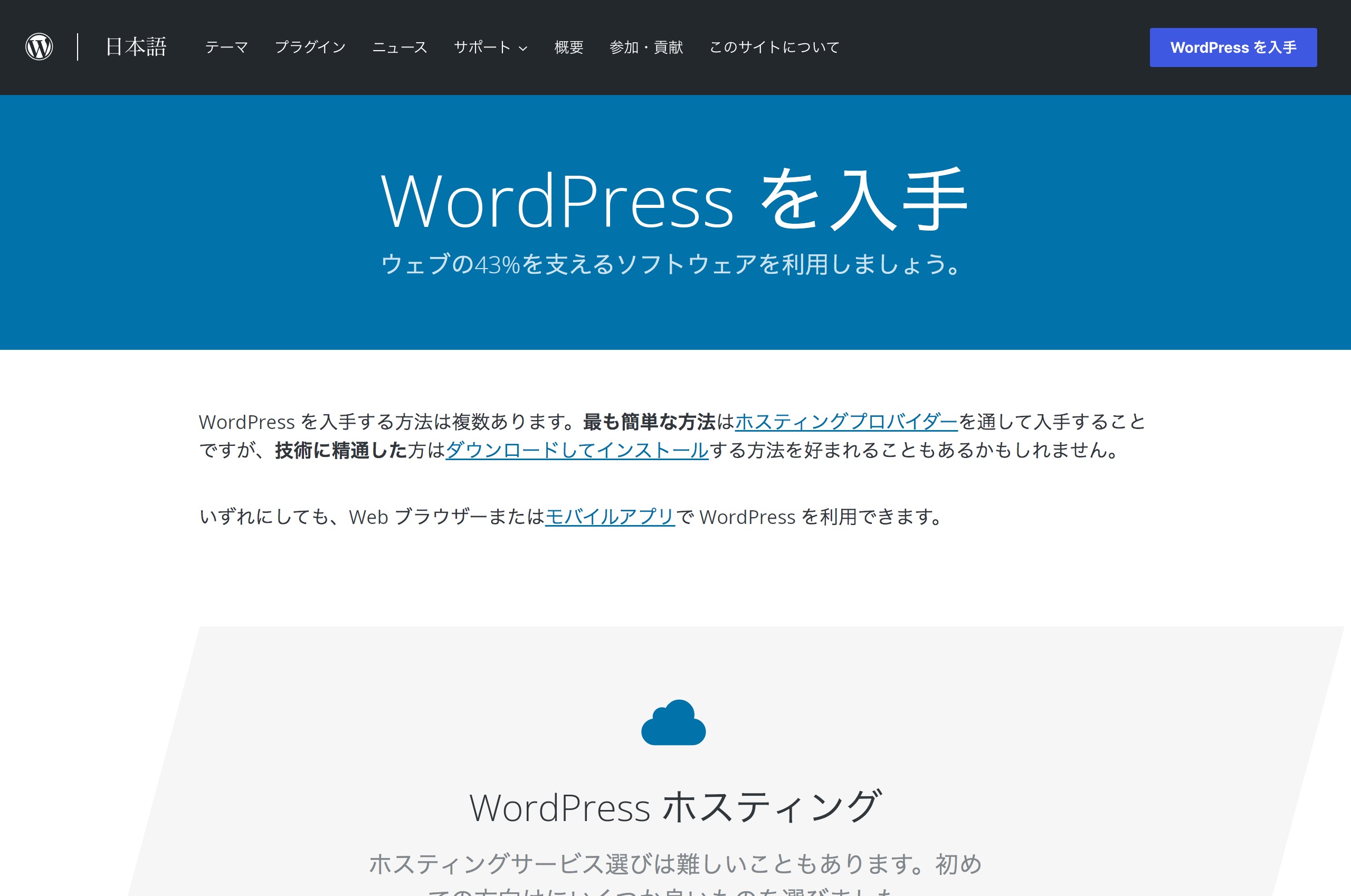The height and width of the screenshot is (896, 1351).
Task: Follow the ホスティングプロバイダー link
Action: pyautogui.click(x=846, y=422)
